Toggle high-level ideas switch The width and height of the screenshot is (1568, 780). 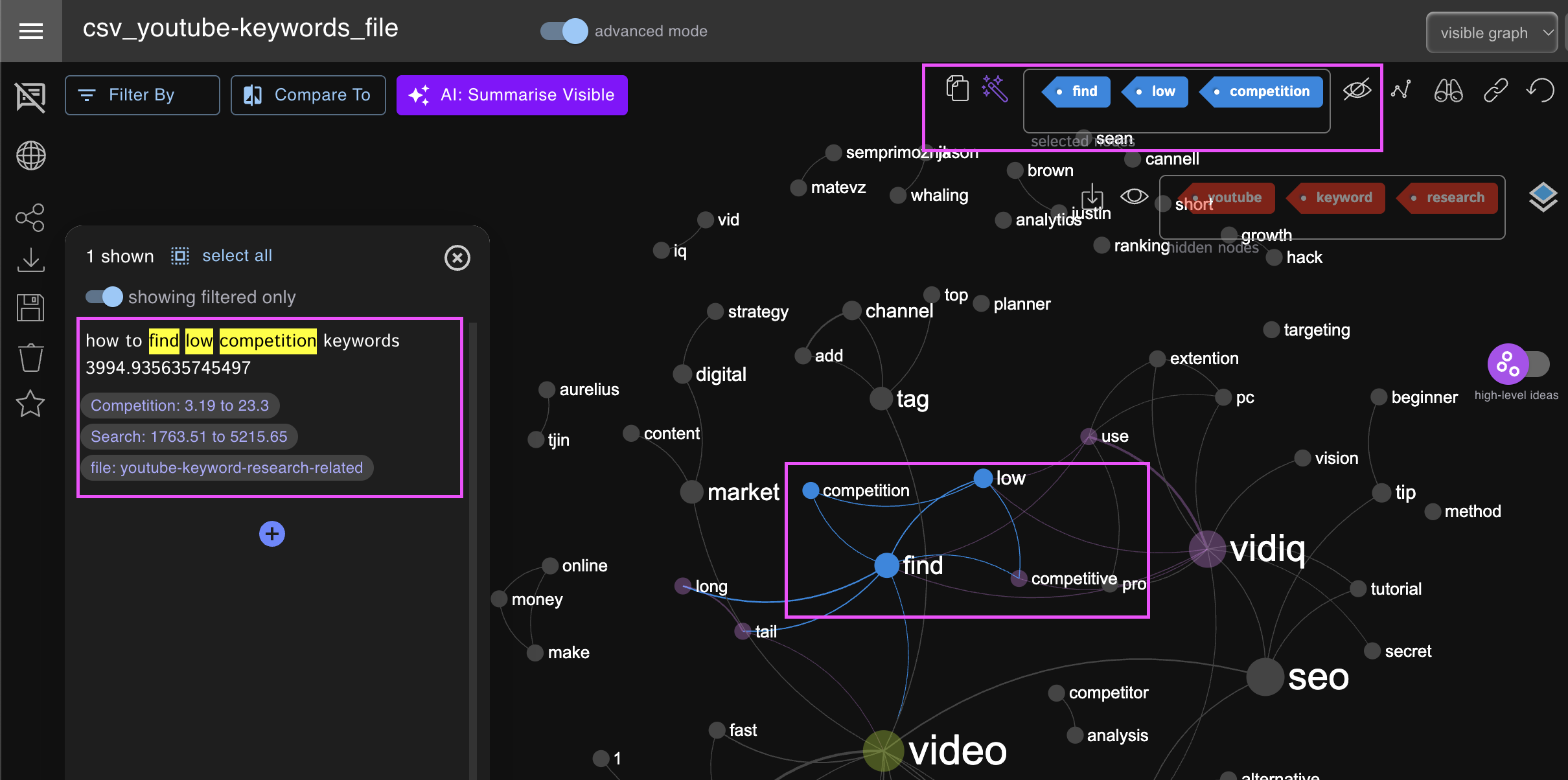click(x=1518, y=364)
